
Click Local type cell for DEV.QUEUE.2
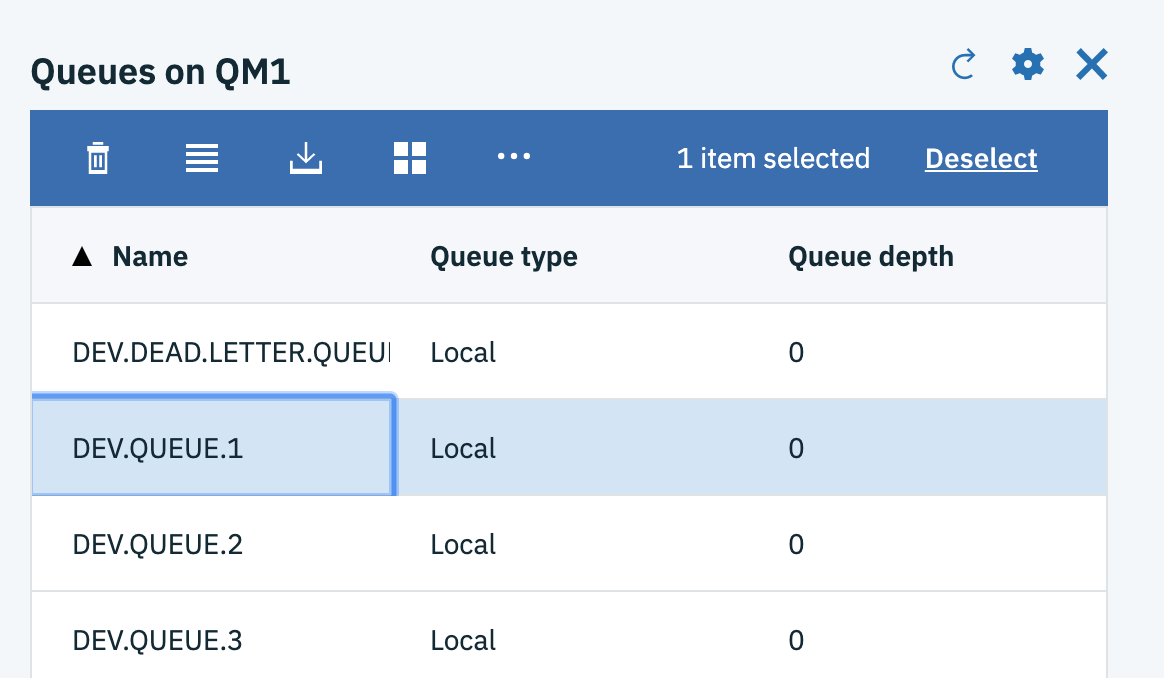click(x=463, y=545)
